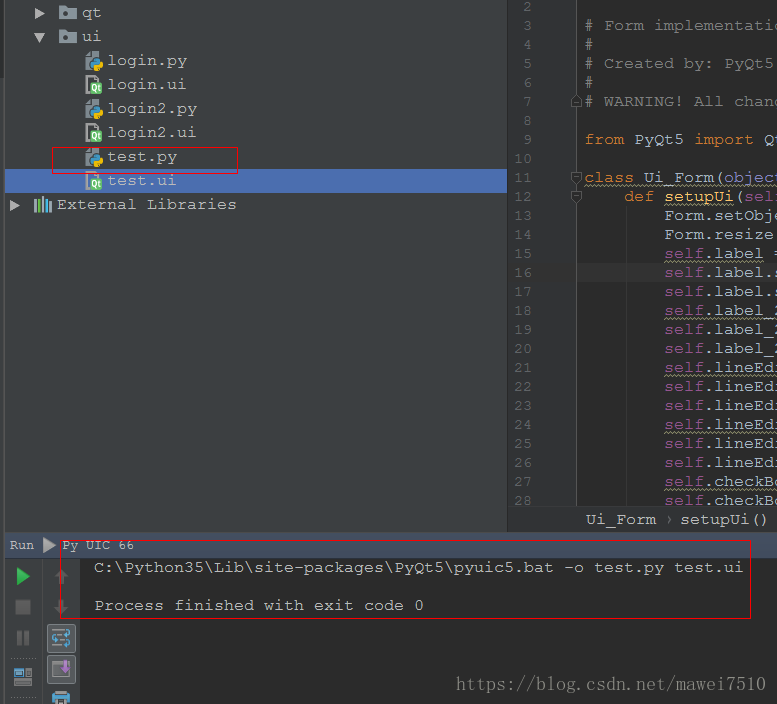Click Ui_Form in editor breadcrumb

point(620,520)
